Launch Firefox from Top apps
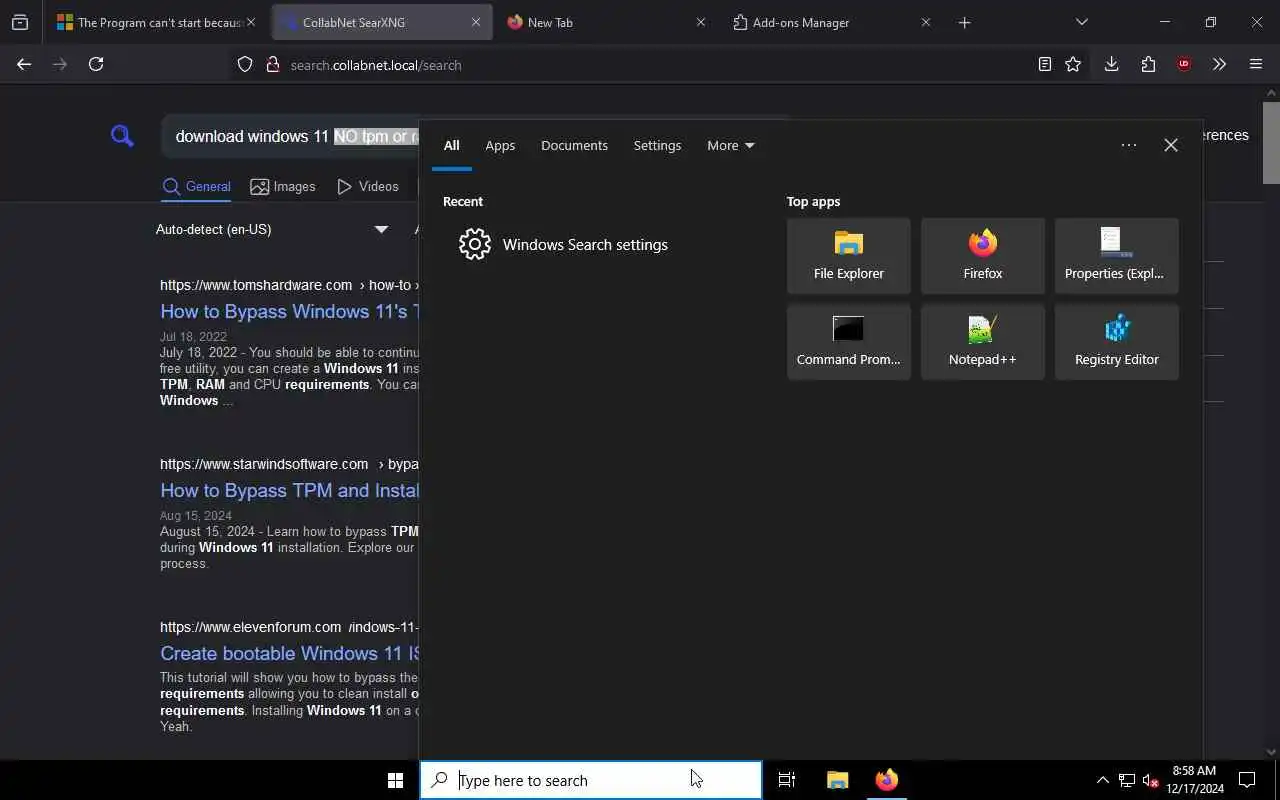Viewport: 1280px width, 800px height. click(x=982, y=256)
